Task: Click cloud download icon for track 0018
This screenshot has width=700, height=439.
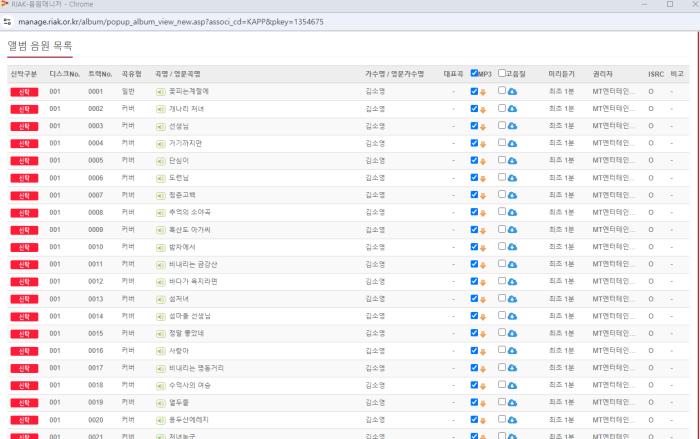Action: pyautogui.click(x=512, y=385)
